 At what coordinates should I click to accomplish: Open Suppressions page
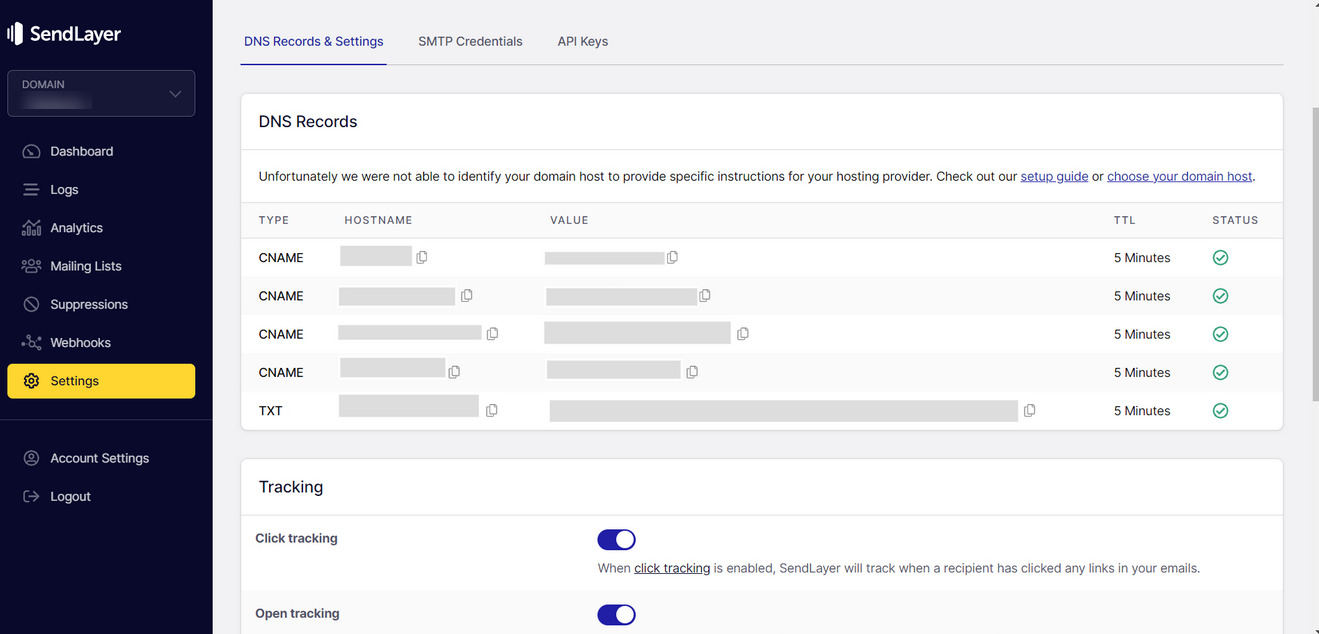pos(101,304)
